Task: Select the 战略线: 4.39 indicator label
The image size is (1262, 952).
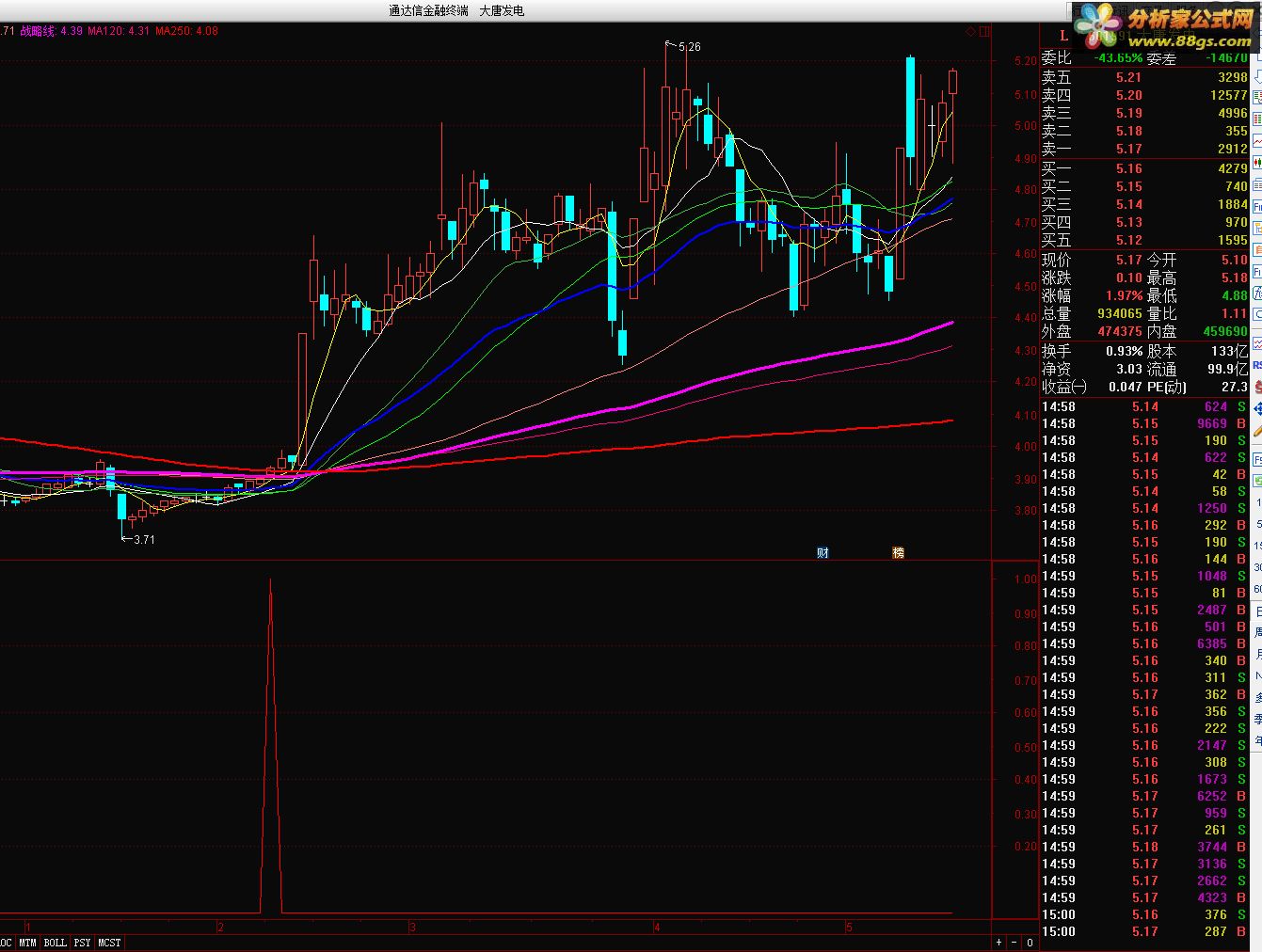Action: click(x=52, y=31)
